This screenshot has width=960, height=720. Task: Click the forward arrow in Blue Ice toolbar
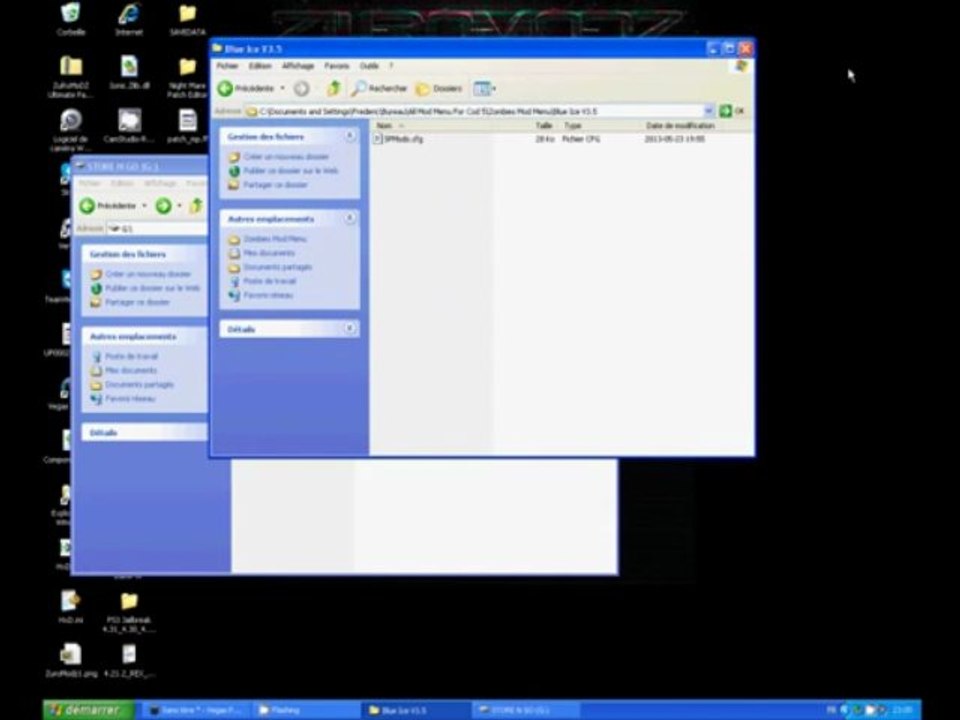(x=301, y=89)
